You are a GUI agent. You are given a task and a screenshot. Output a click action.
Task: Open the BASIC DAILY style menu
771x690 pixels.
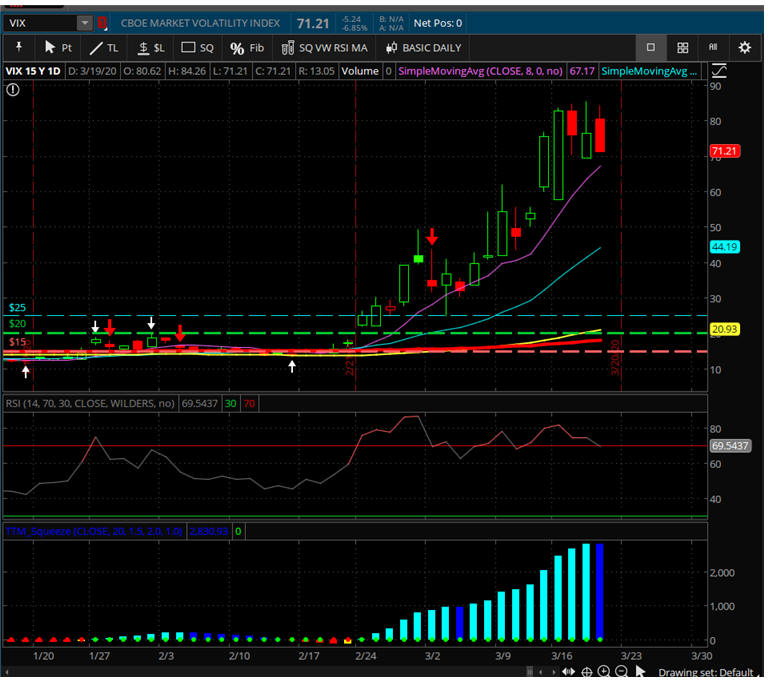point(424,47)
